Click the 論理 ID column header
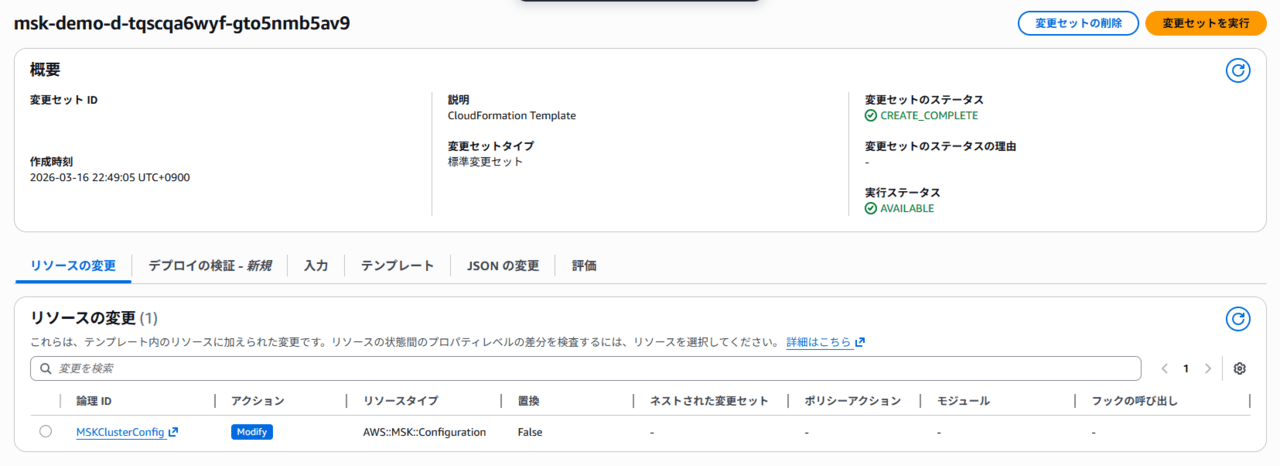The image size is (1280, 466). [x=94, y=401]
